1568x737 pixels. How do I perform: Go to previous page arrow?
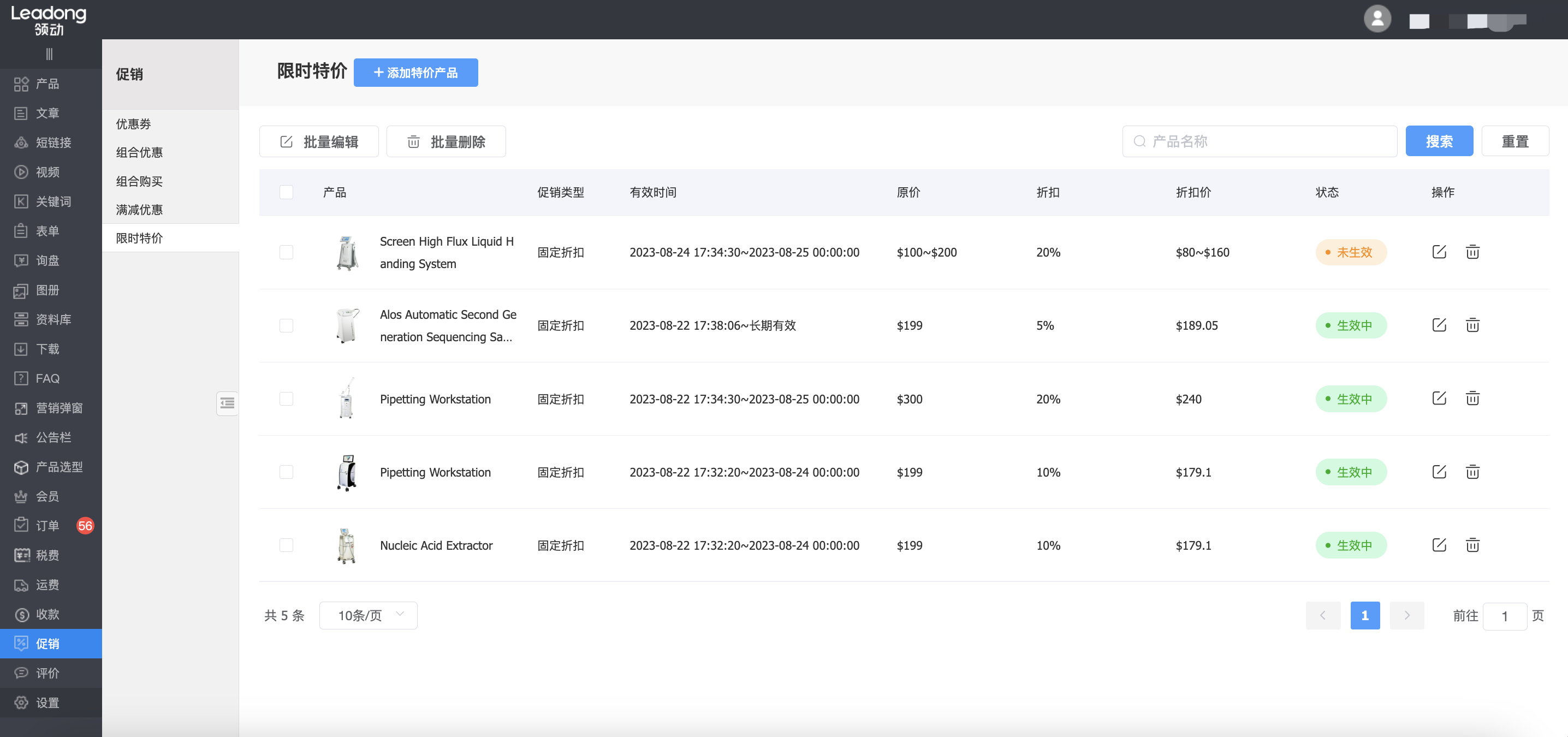[1323, 615]
